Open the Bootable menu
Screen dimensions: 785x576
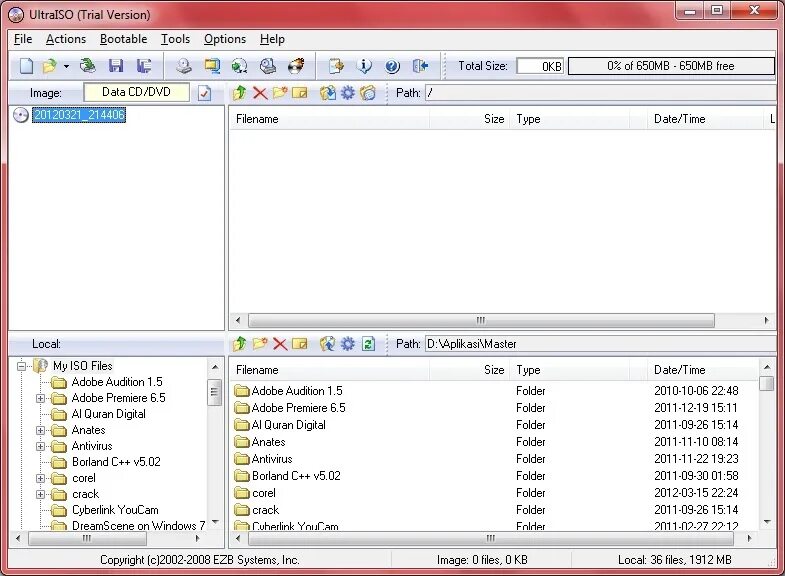123,39
